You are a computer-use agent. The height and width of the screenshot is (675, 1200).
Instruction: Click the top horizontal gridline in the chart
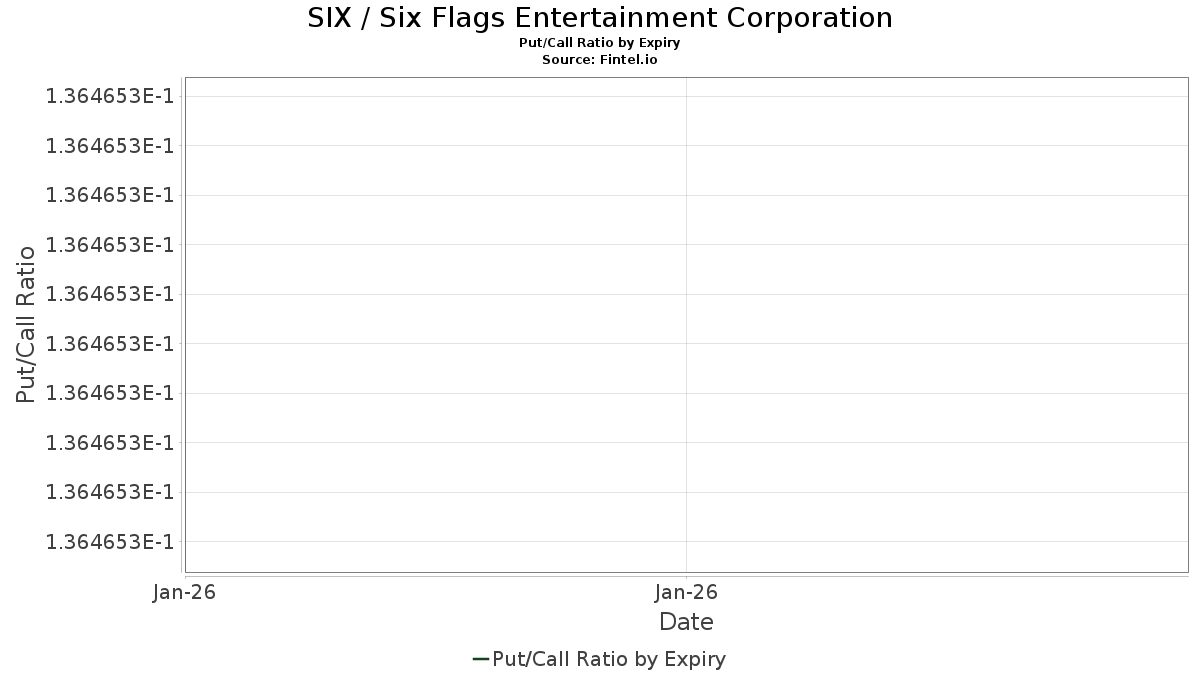(686, 96)
